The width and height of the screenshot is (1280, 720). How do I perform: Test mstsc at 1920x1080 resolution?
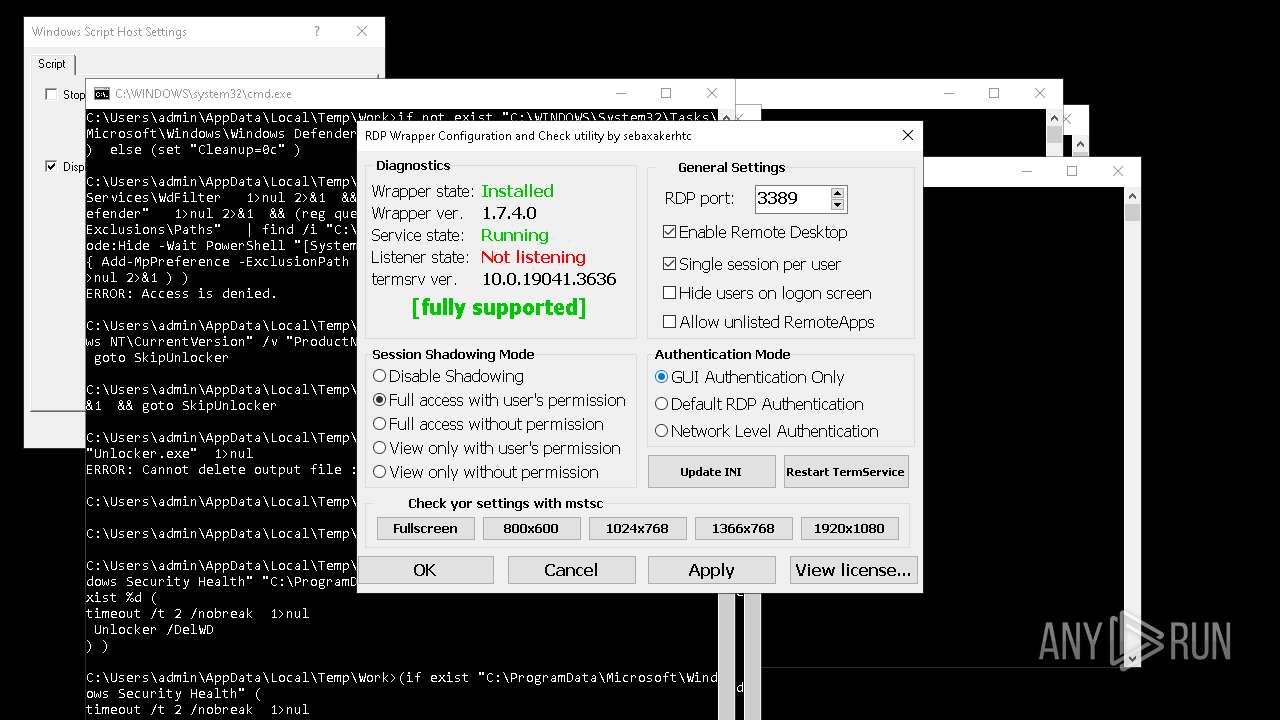pyautogui.click(x=849, y=528)
